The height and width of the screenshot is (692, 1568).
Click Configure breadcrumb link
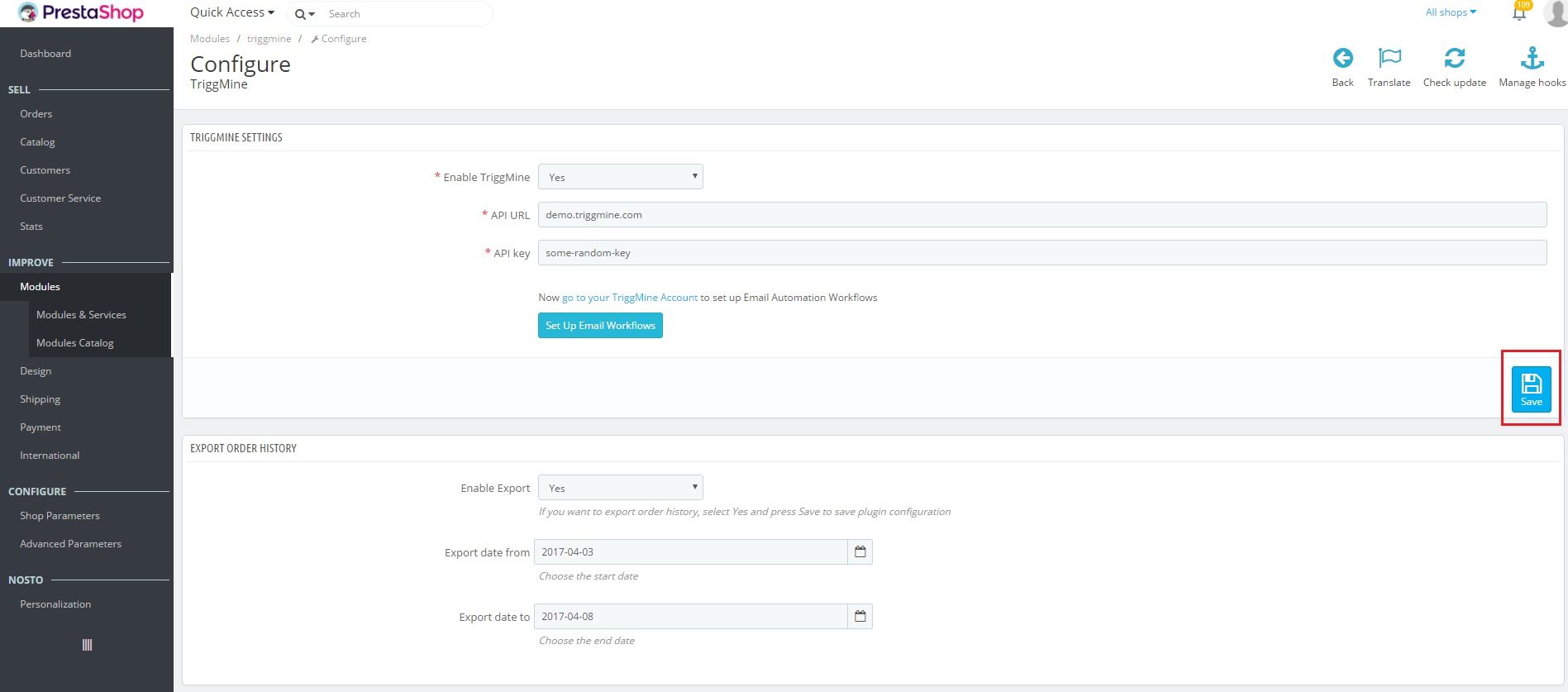339,39
